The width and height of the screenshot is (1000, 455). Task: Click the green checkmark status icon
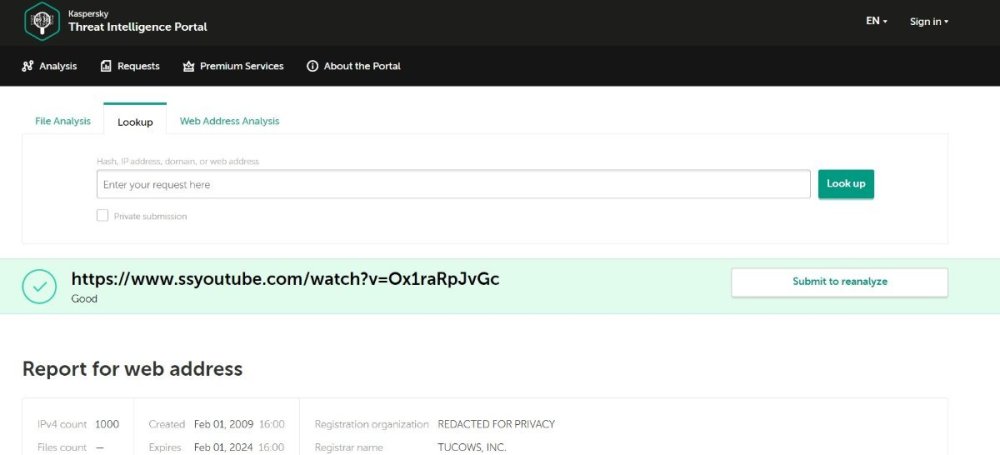(40, 287)
